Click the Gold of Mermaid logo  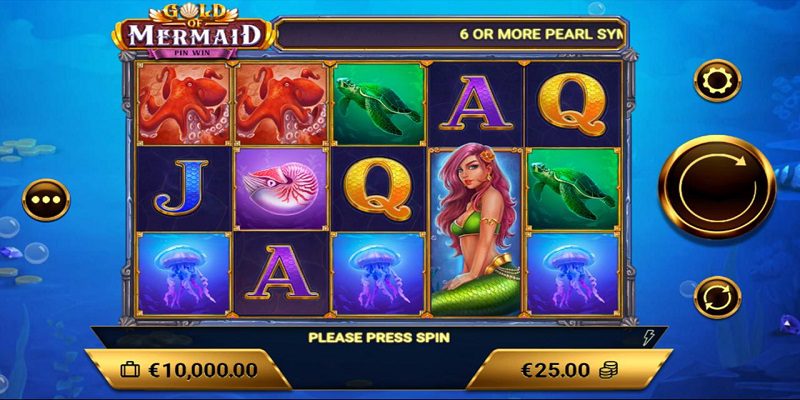tap(193, 32)
